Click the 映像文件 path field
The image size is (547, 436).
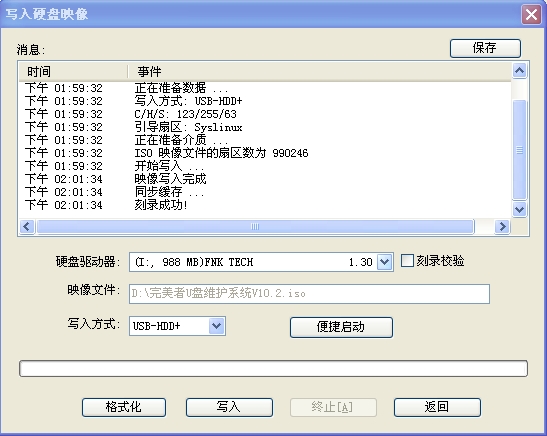click(309, 294)
